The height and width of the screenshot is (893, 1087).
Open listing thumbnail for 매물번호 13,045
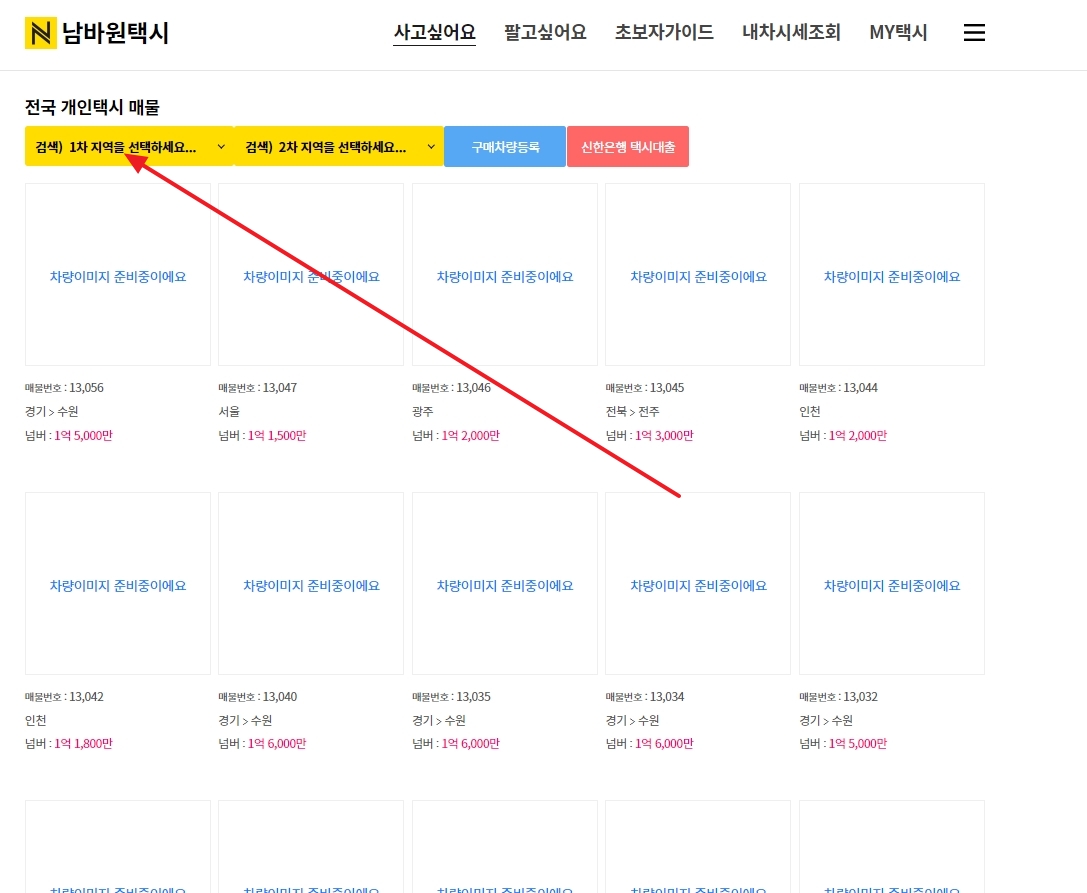[x=698, y=275]
